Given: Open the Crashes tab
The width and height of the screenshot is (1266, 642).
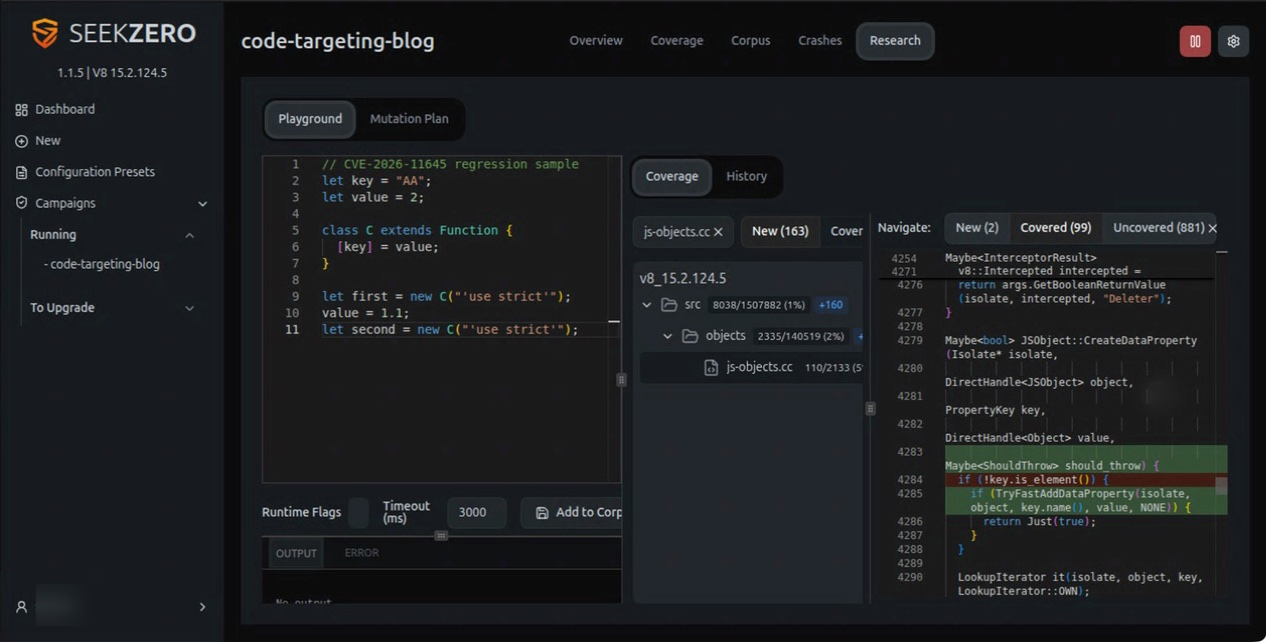Looking at the screenshot, I should (820, 41).
